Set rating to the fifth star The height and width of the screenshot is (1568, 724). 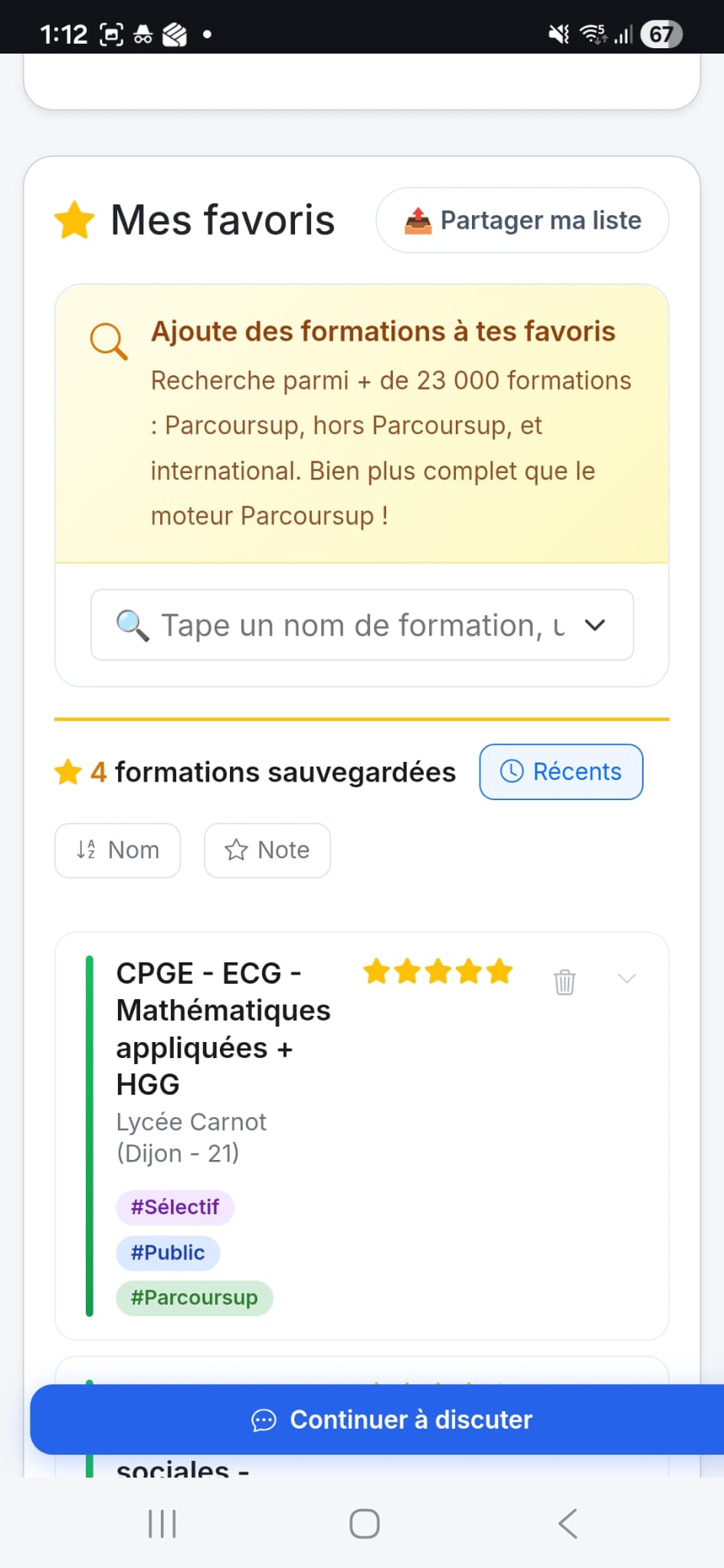pyautogui.click(x=499, y=971)
